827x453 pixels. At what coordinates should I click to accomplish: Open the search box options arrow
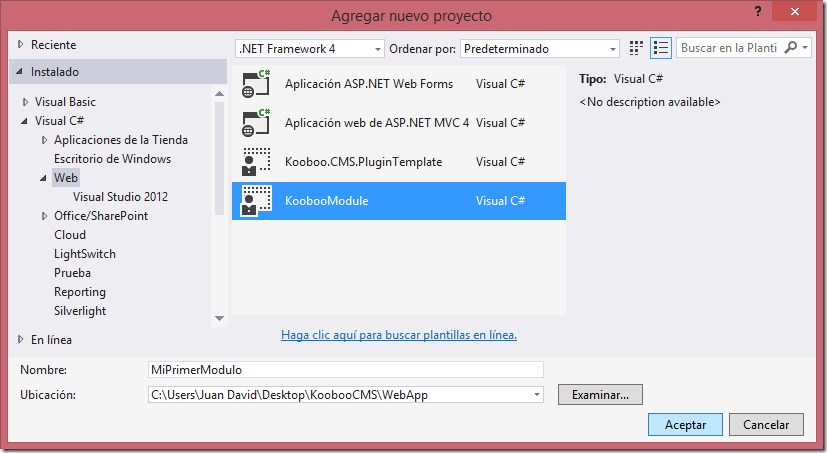point(805,47)
